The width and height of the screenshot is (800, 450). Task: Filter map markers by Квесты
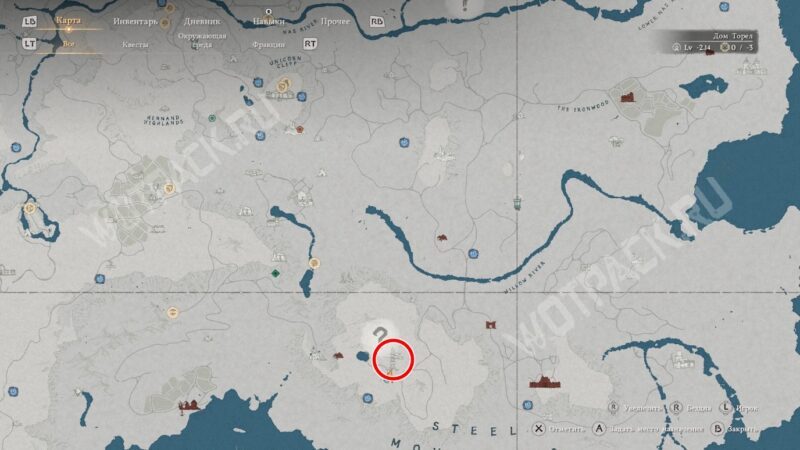point(136,43)
